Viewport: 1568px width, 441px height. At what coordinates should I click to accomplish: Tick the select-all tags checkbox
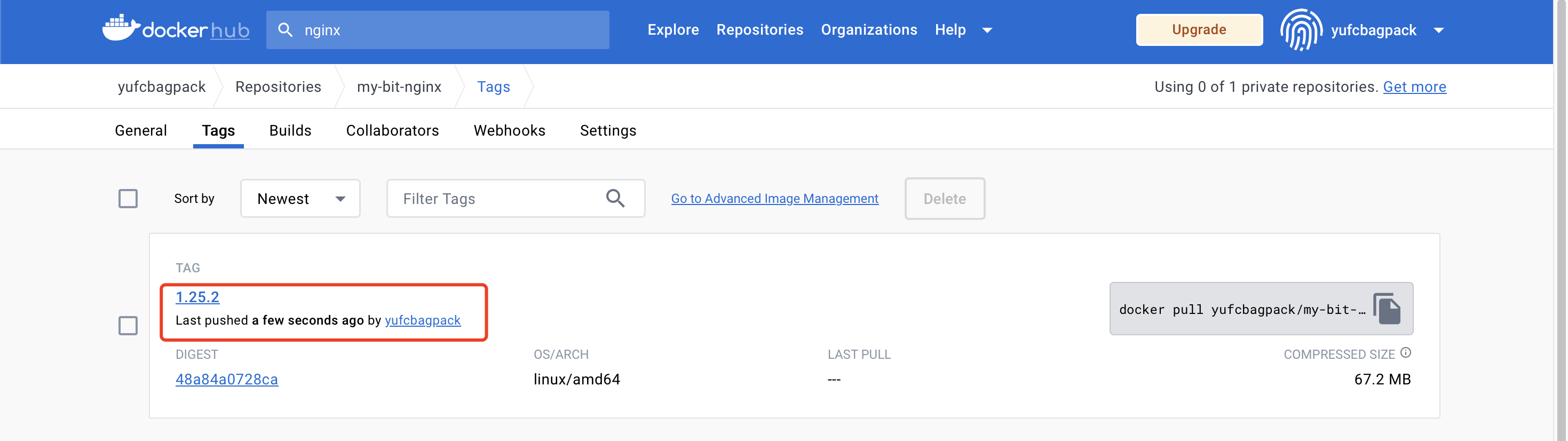(128, 199)
